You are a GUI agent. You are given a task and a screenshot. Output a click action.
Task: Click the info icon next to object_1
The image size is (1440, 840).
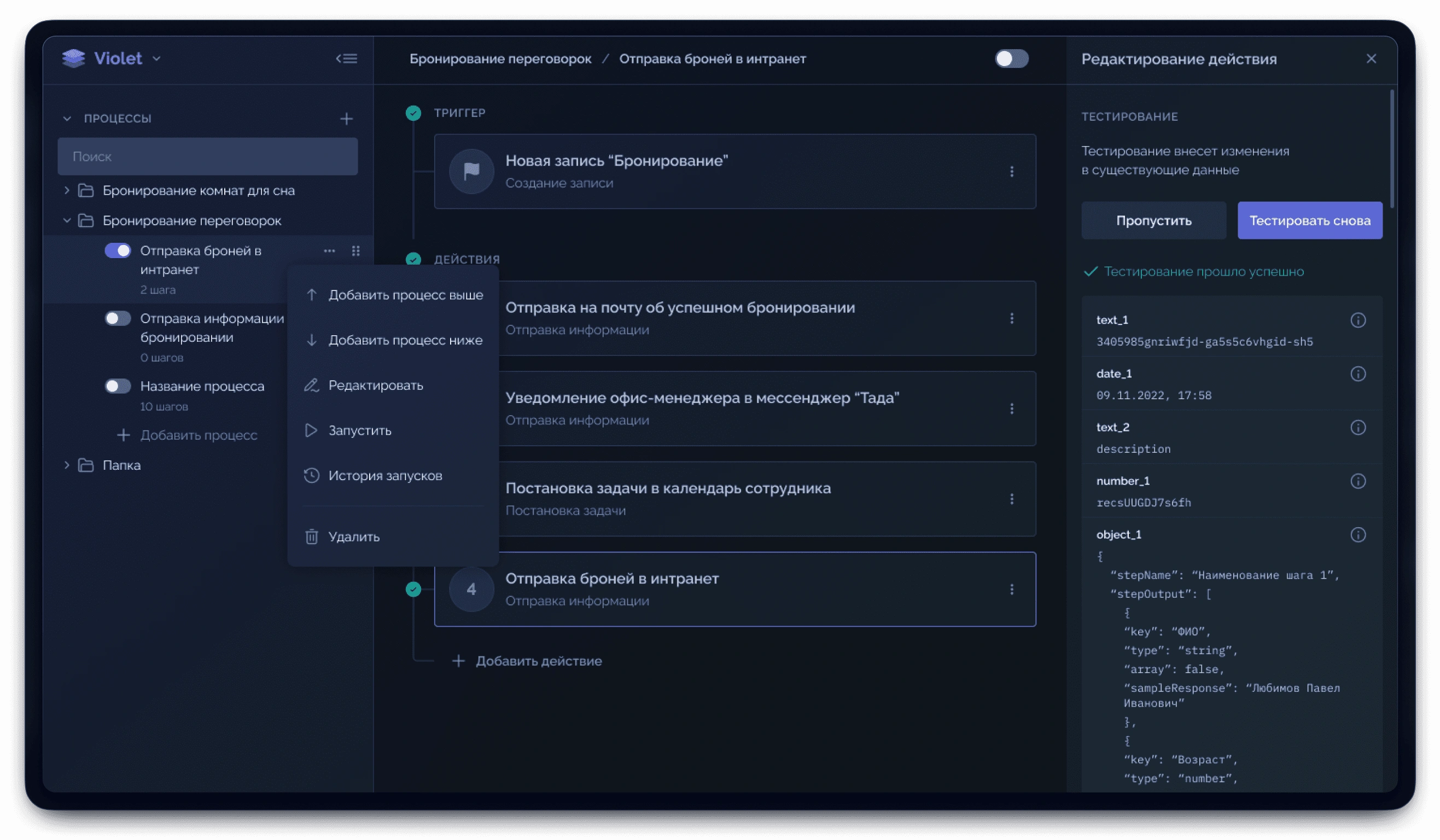click(1358, 535)
